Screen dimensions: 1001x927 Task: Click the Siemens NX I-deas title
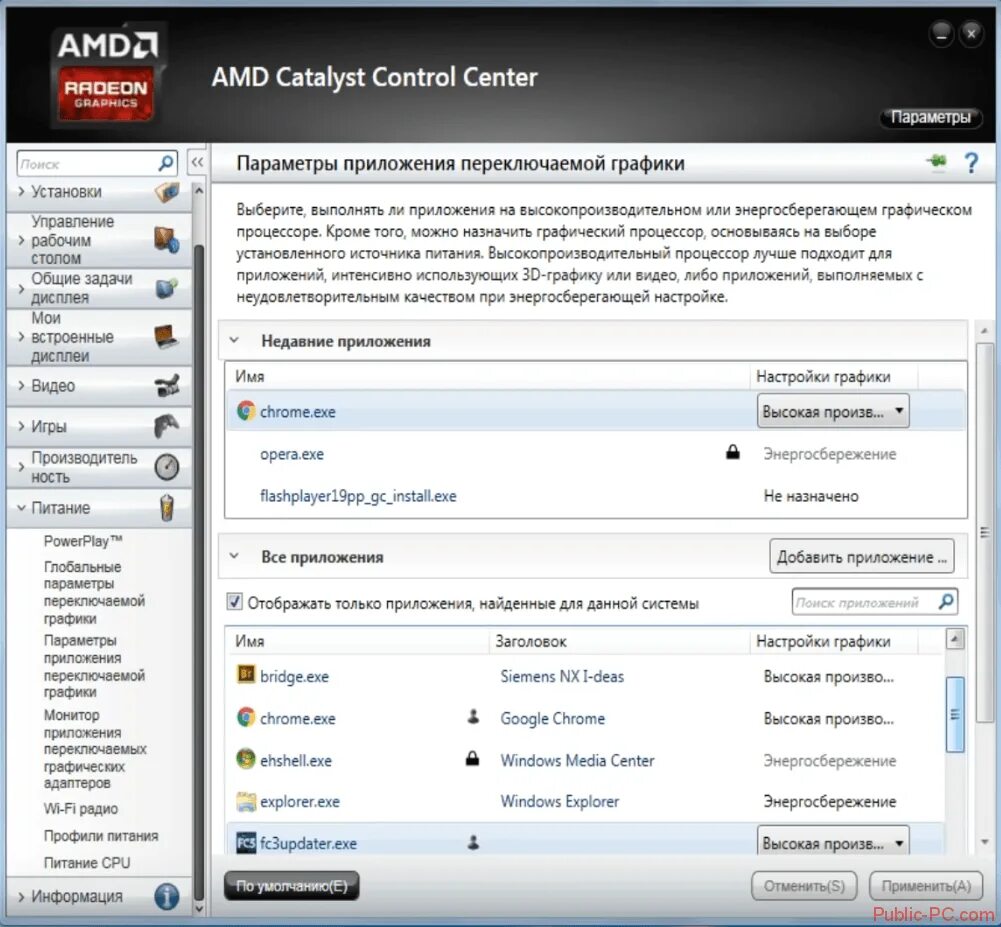(562, 676)
